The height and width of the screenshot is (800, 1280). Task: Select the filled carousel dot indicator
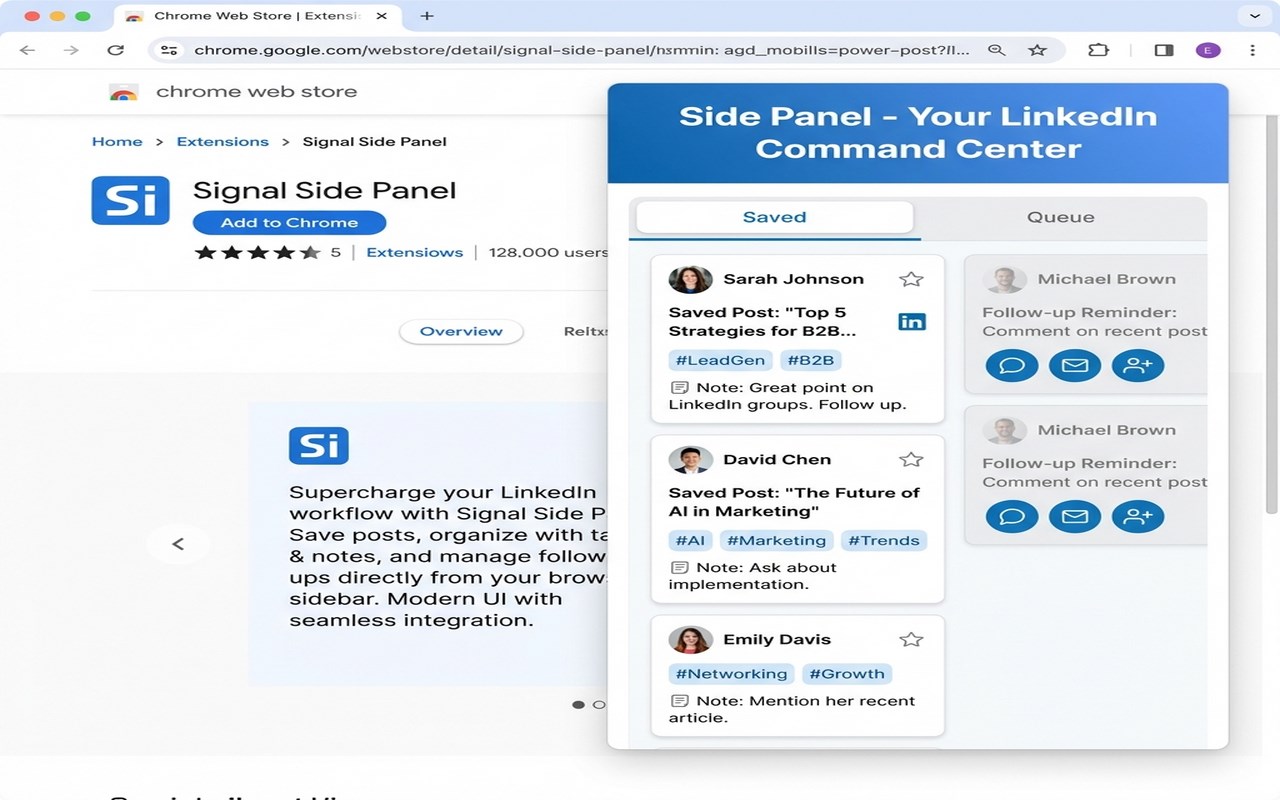(578, 705)
